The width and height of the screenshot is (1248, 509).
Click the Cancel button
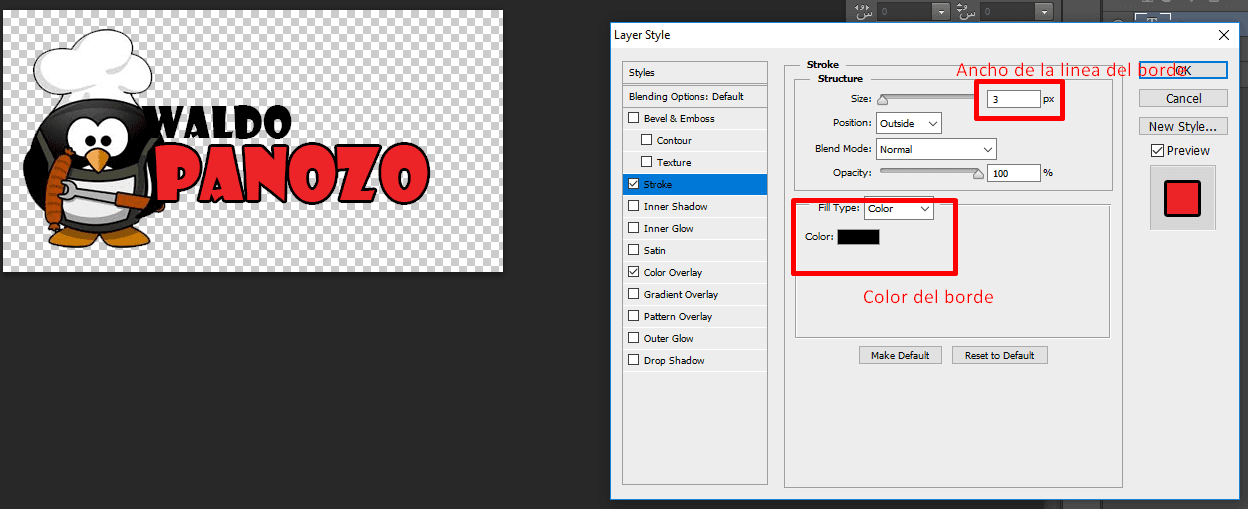point(1183,98)
